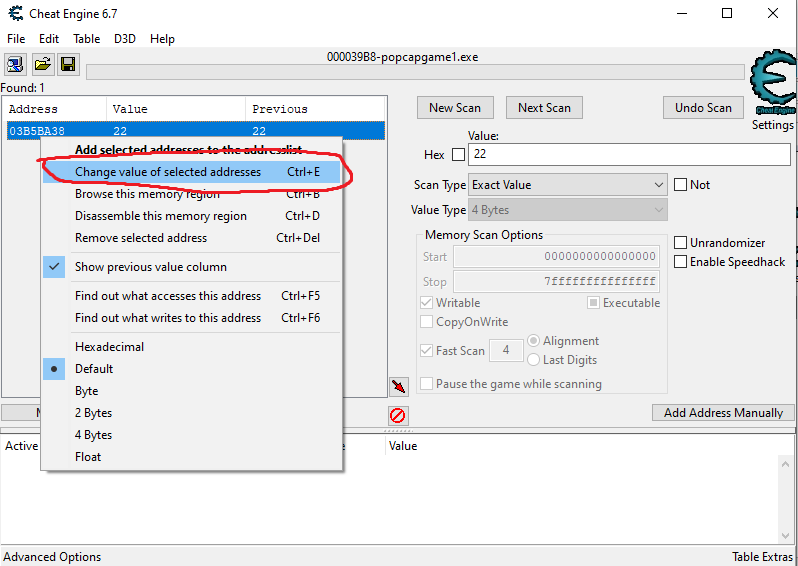The width and height of the screenshot is (798, 566).
Task: Open the Value Type dropdown
Action: (x=567, y=210)
